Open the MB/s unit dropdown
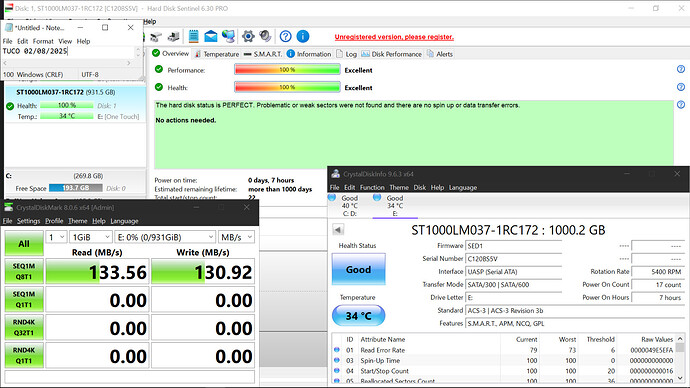The width and height of the screenshot is (690, 388). point(236,237)
